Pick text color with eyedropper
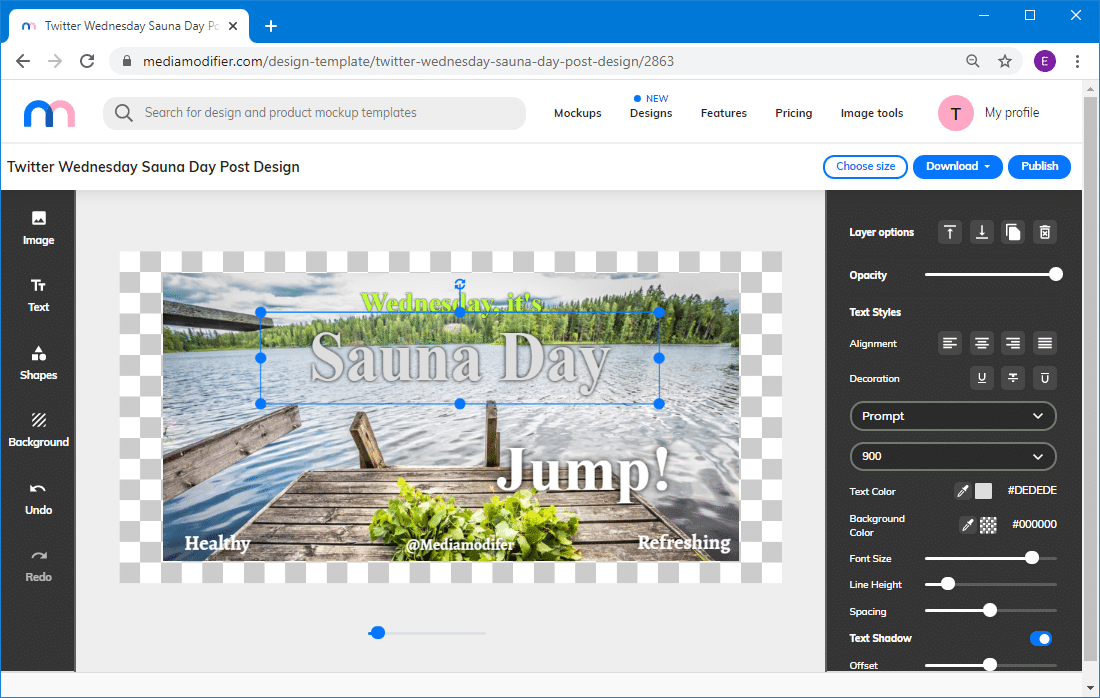This screenshot has width=1100, height=698. [x=962, y=491]
